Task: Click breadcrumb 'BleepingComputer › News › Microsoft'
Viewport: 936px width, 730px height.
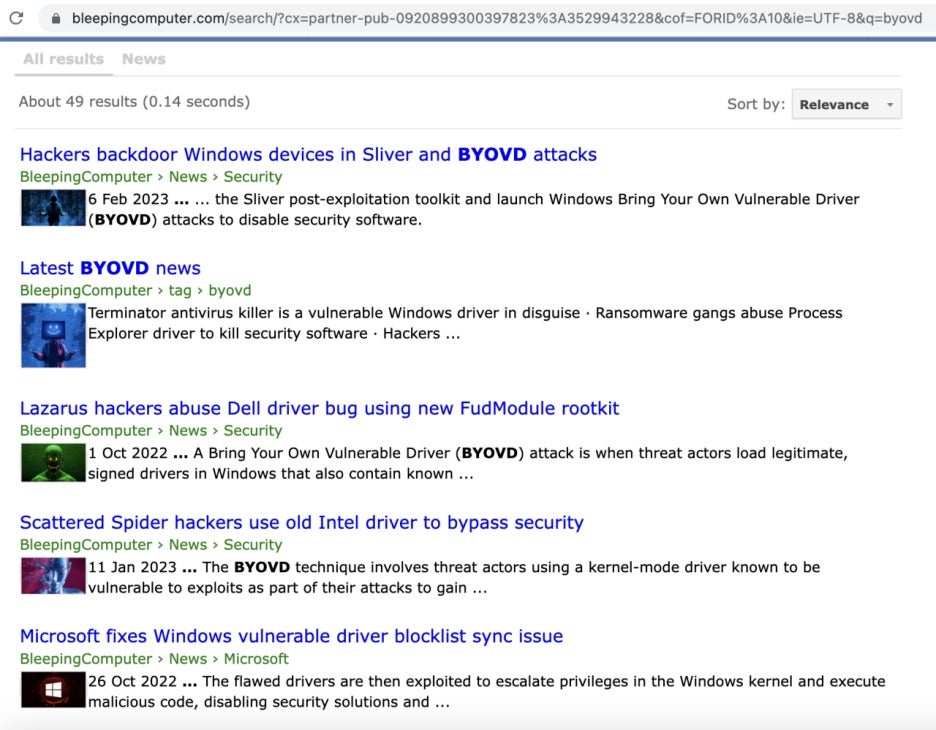Action: (x=154, y=659)
